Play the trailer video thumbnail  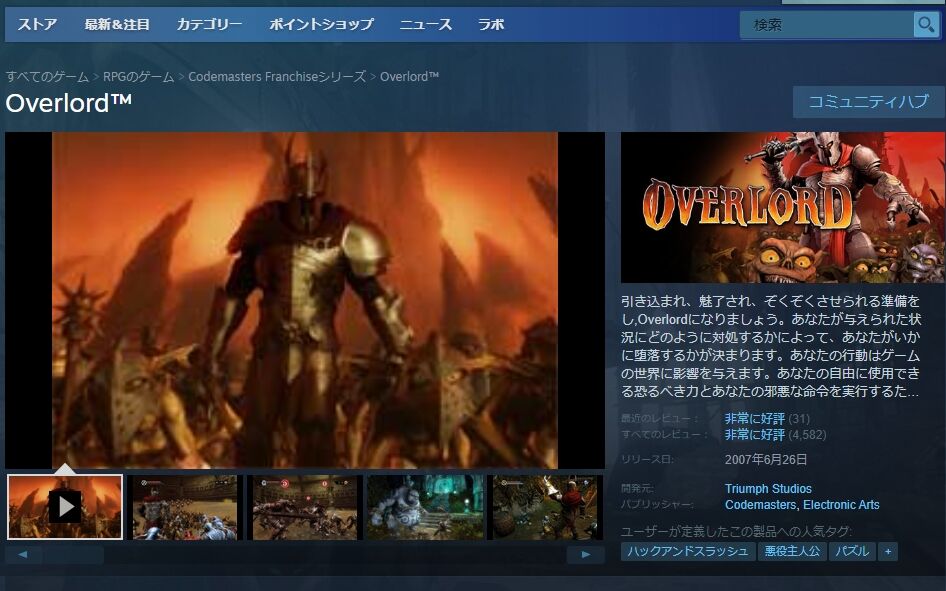(x=65, y=507)
